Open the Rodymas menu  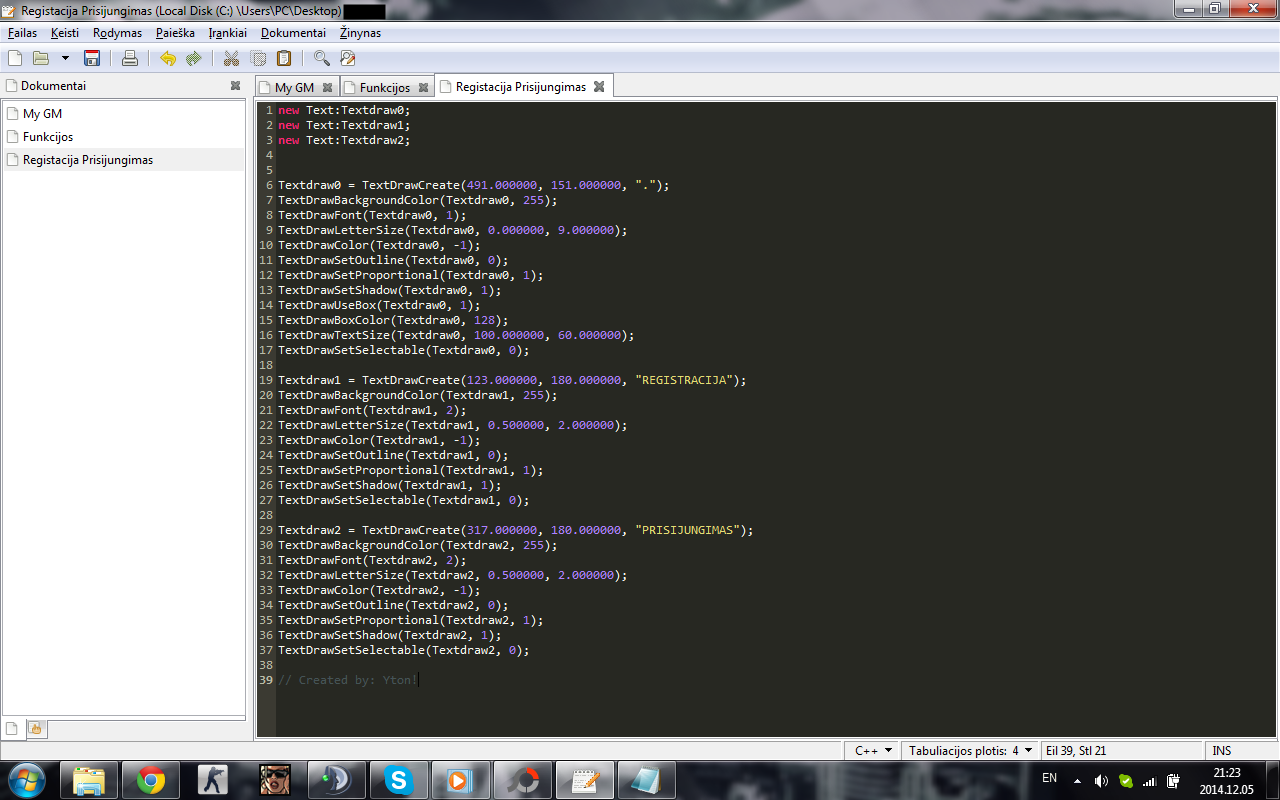pyautogui.click(x=117, y=33)
